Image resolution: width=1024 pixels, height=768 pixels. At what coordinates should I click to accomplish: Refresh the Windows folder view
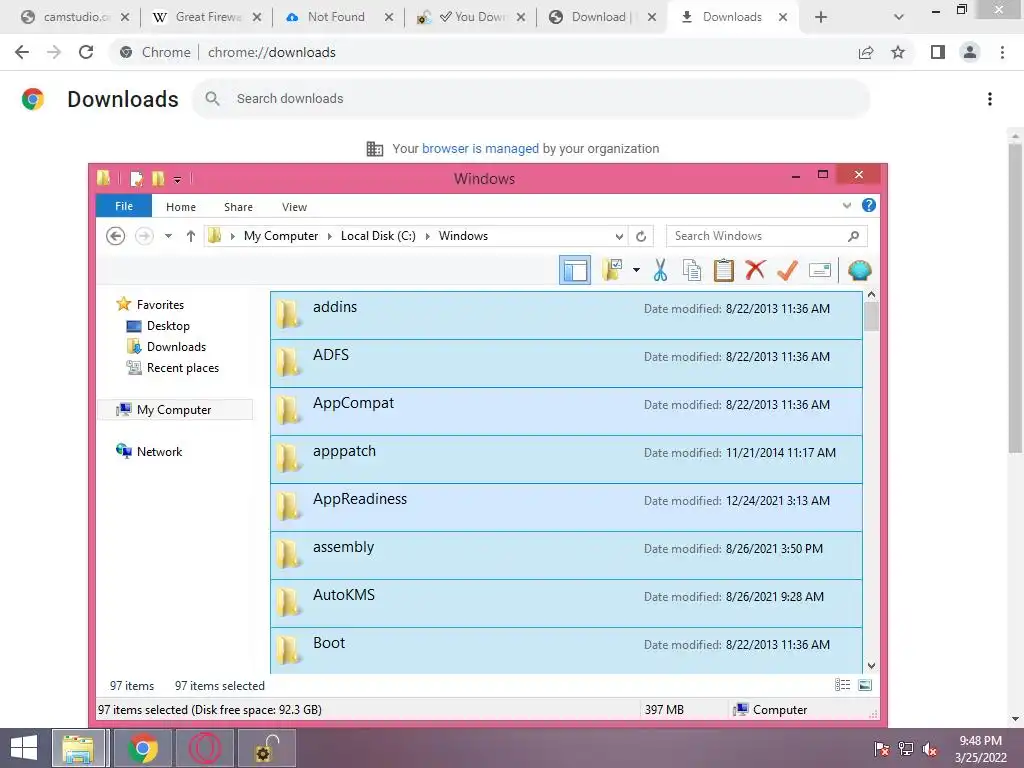[641, 236]
